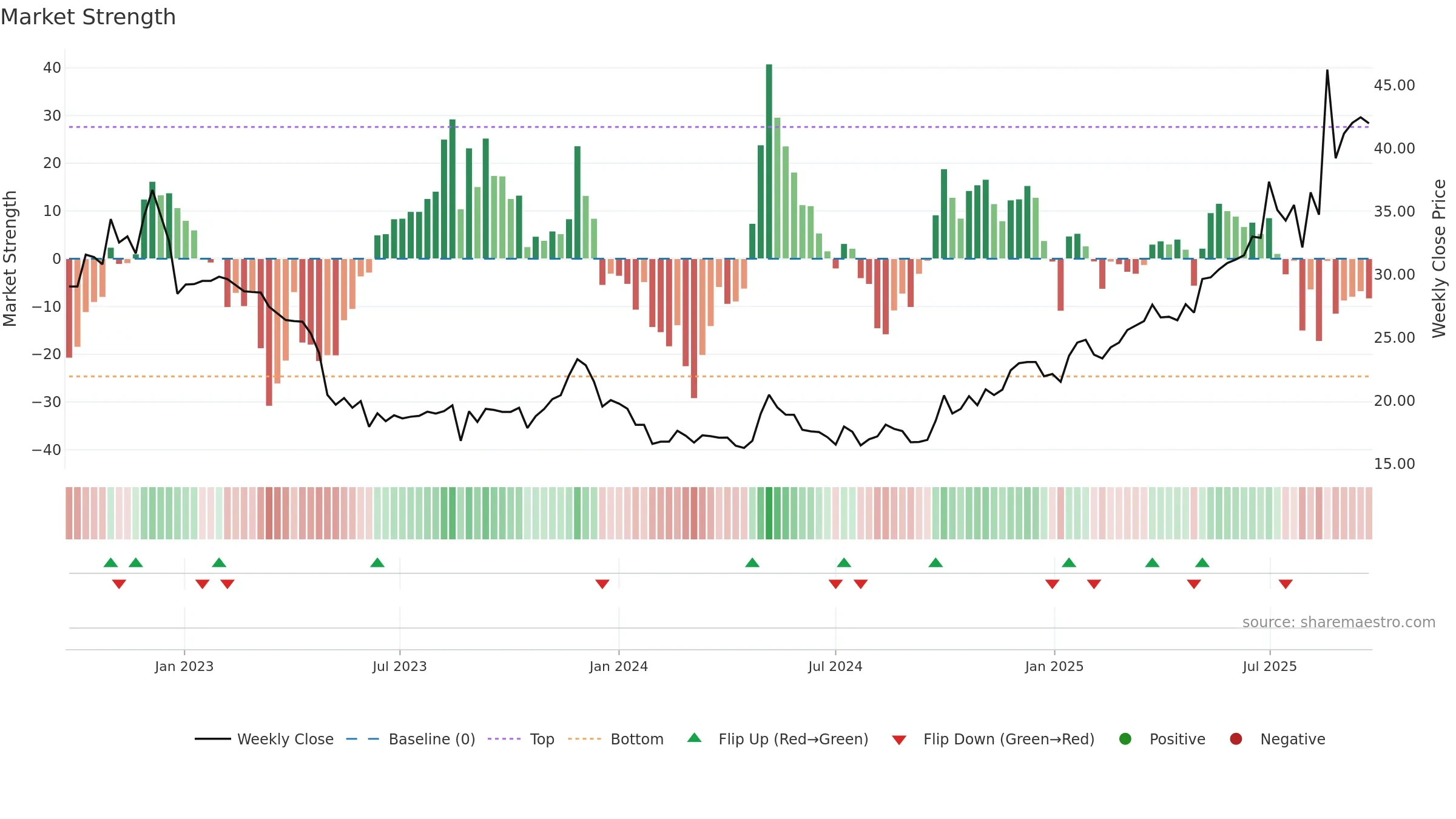This screenshot has height=819, width=1456.
Task: Click the 15.00 price tick on right axis
Action: click(1395, 464)
